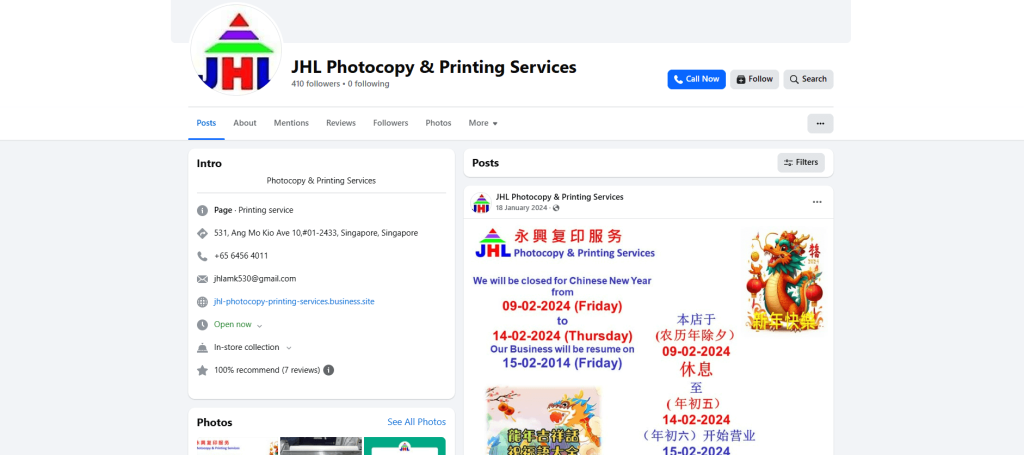Open the Reviews tab
Image resolution: width=1024 pixels, height=455 pixels.
pos(341,123)
